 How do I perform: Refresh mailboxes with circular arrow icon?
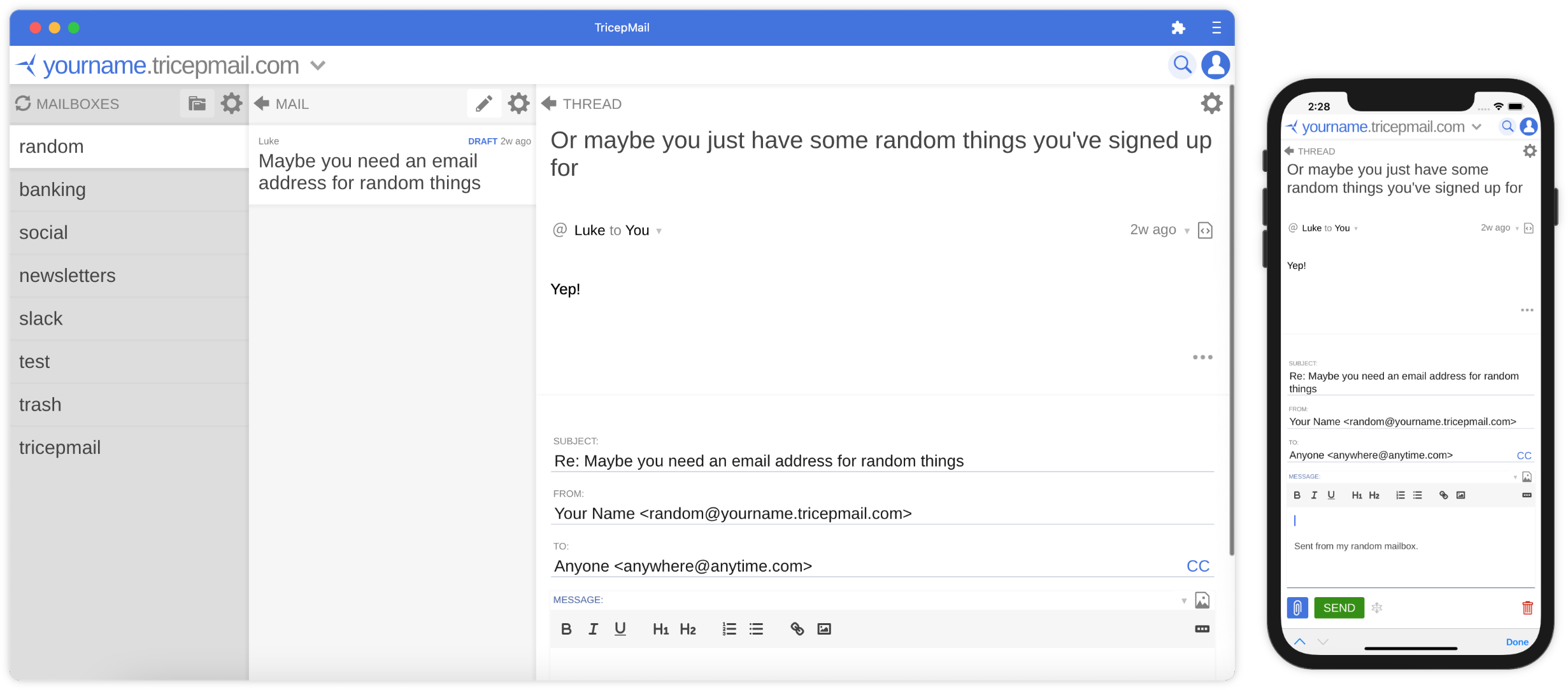pyautogui.click(x=23, y=103)
